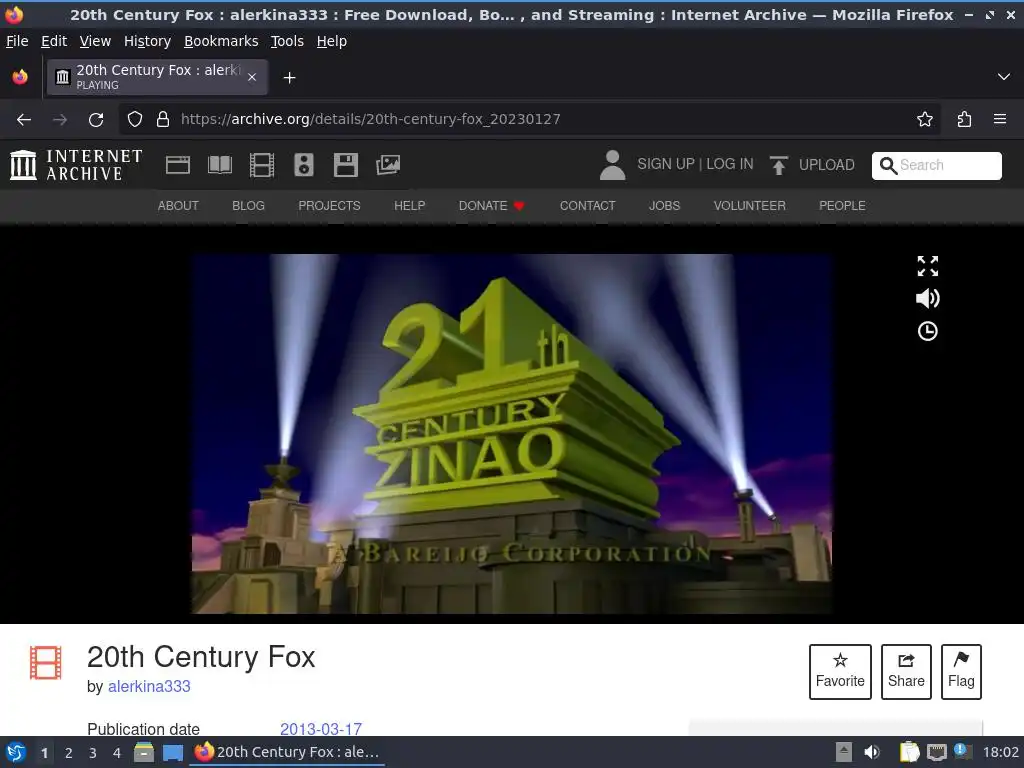
Task: Click the SIGN UP link
Action: (665, 164)
